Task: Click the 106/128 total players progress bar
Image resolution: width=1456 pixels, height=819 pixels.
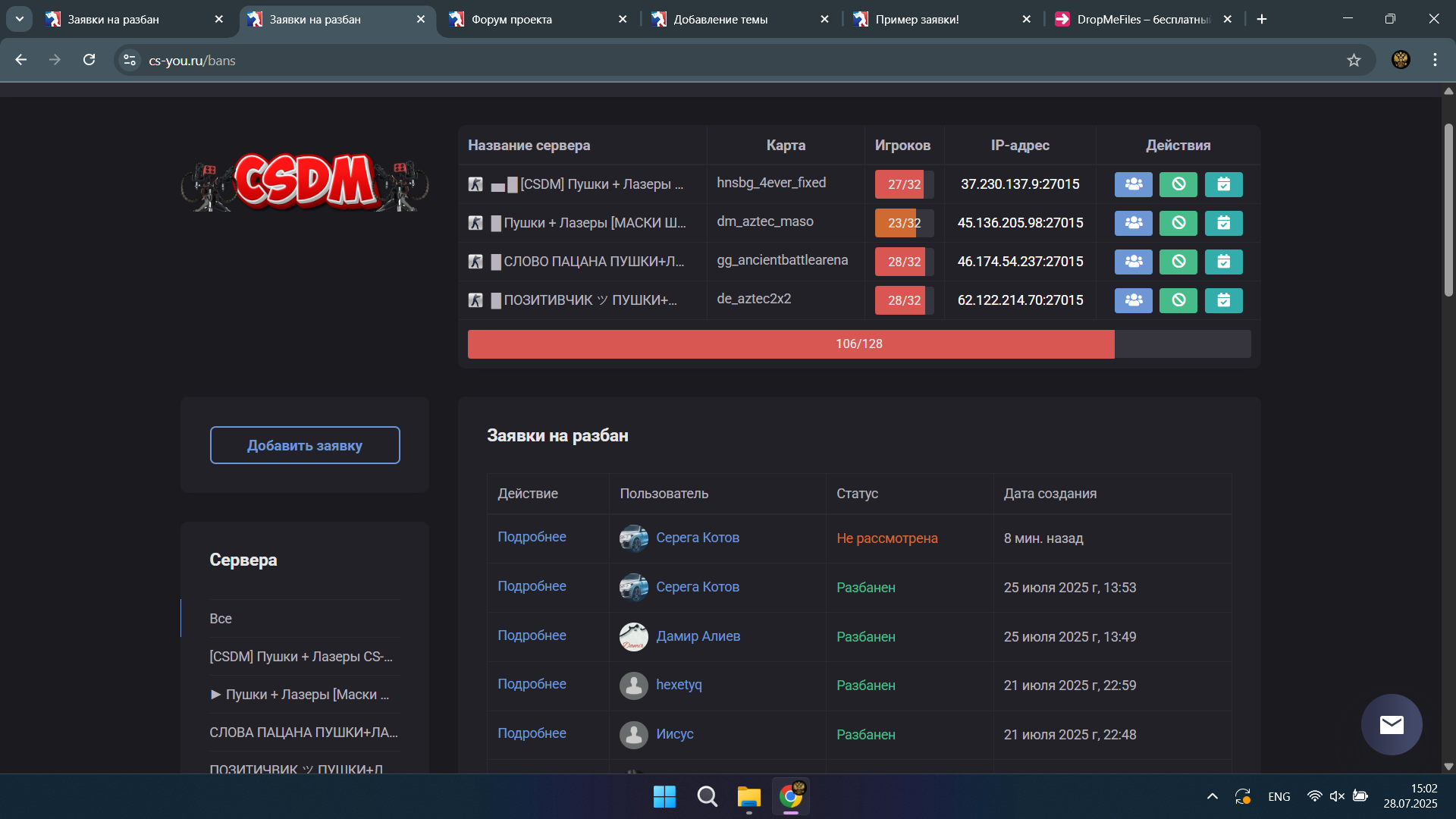Action: [x=858, y=344]
